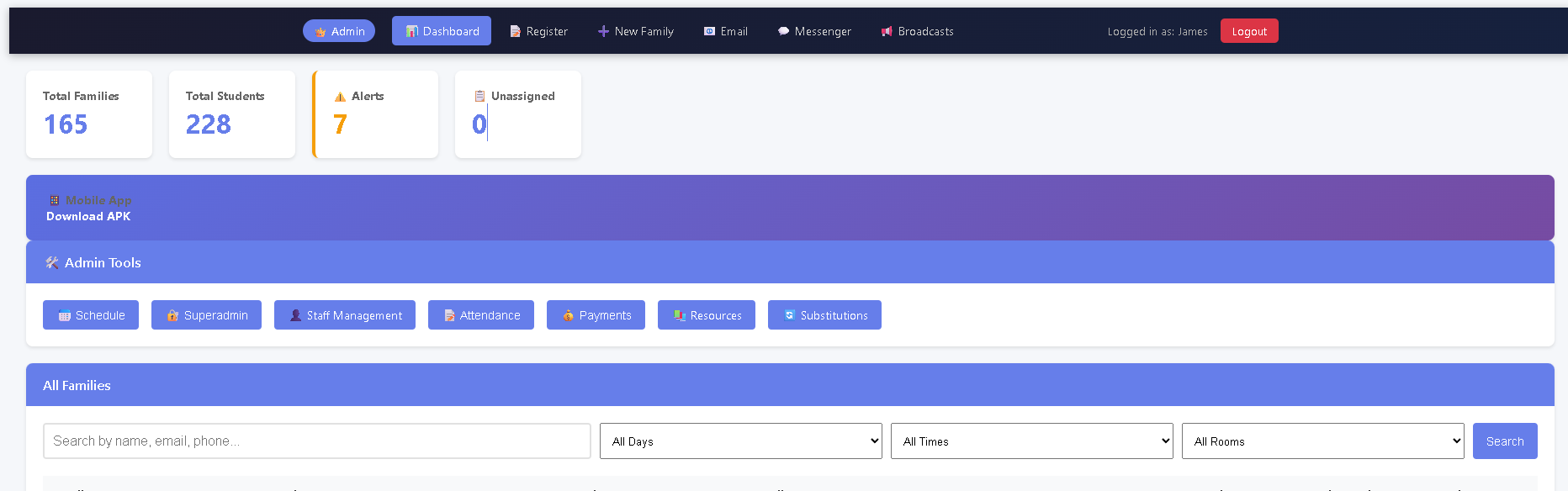The image size is (1568, 491).
Task: Open the Resources tool
Action: pyautogui.click(x=707, y=315)
